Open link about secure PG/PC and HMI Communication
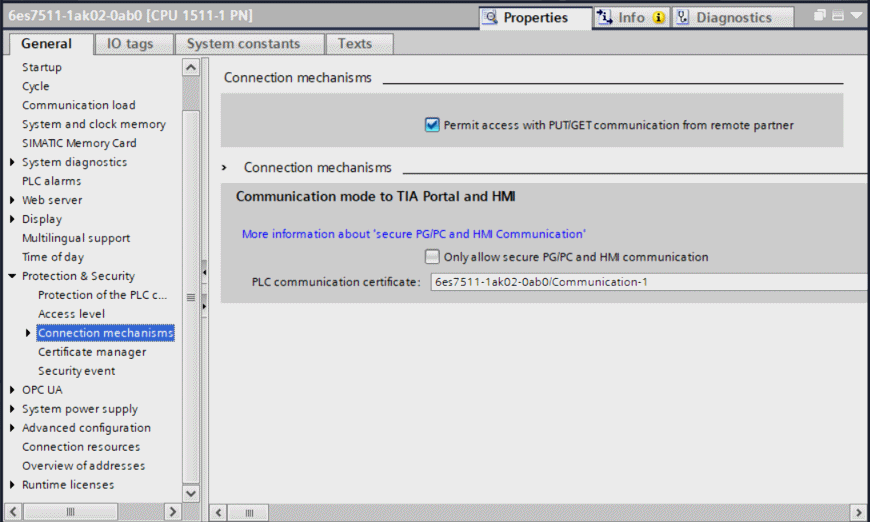Screen dimensions: 870x522 tap(413, 234)
